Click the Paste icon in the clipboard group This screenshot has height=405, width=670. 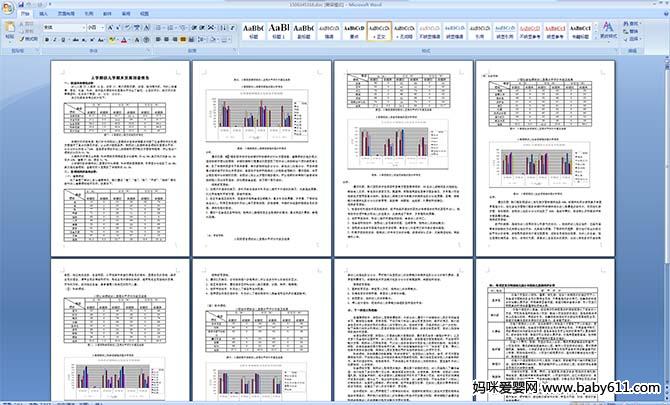click(10, 32)
